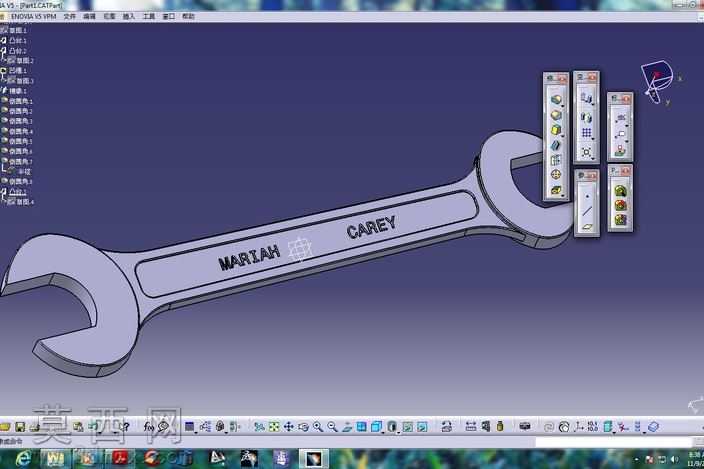Image resolution: width=704 pixels, height=469 pixels.
Task: Select the Scaling tool icon
Action: [586, 153]
